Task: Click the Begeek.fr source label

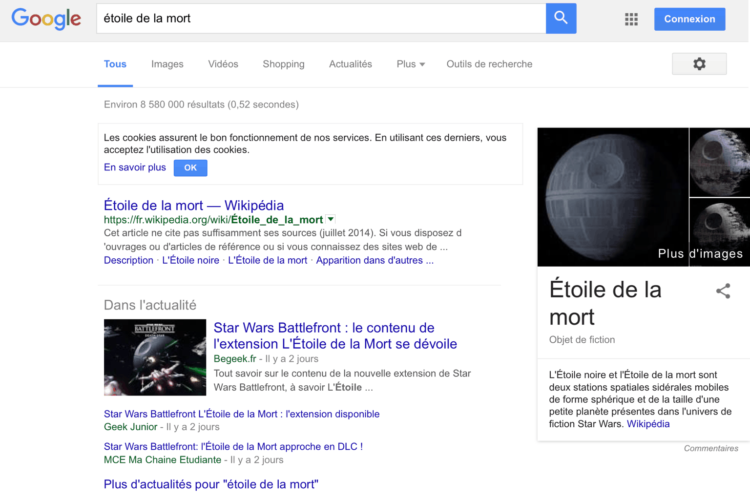Action: tap(234, 359)
